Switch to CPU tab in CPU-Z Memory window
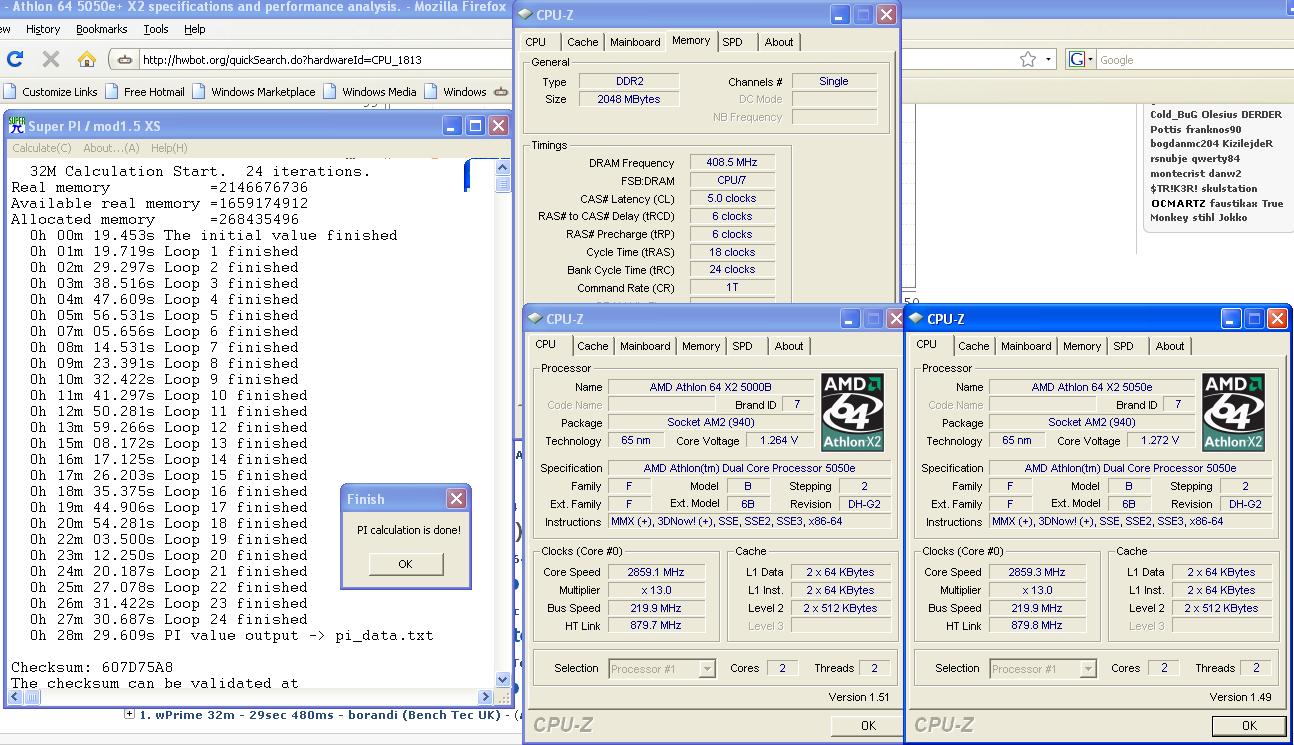1294x745 pixels. (x=536, y=42)
